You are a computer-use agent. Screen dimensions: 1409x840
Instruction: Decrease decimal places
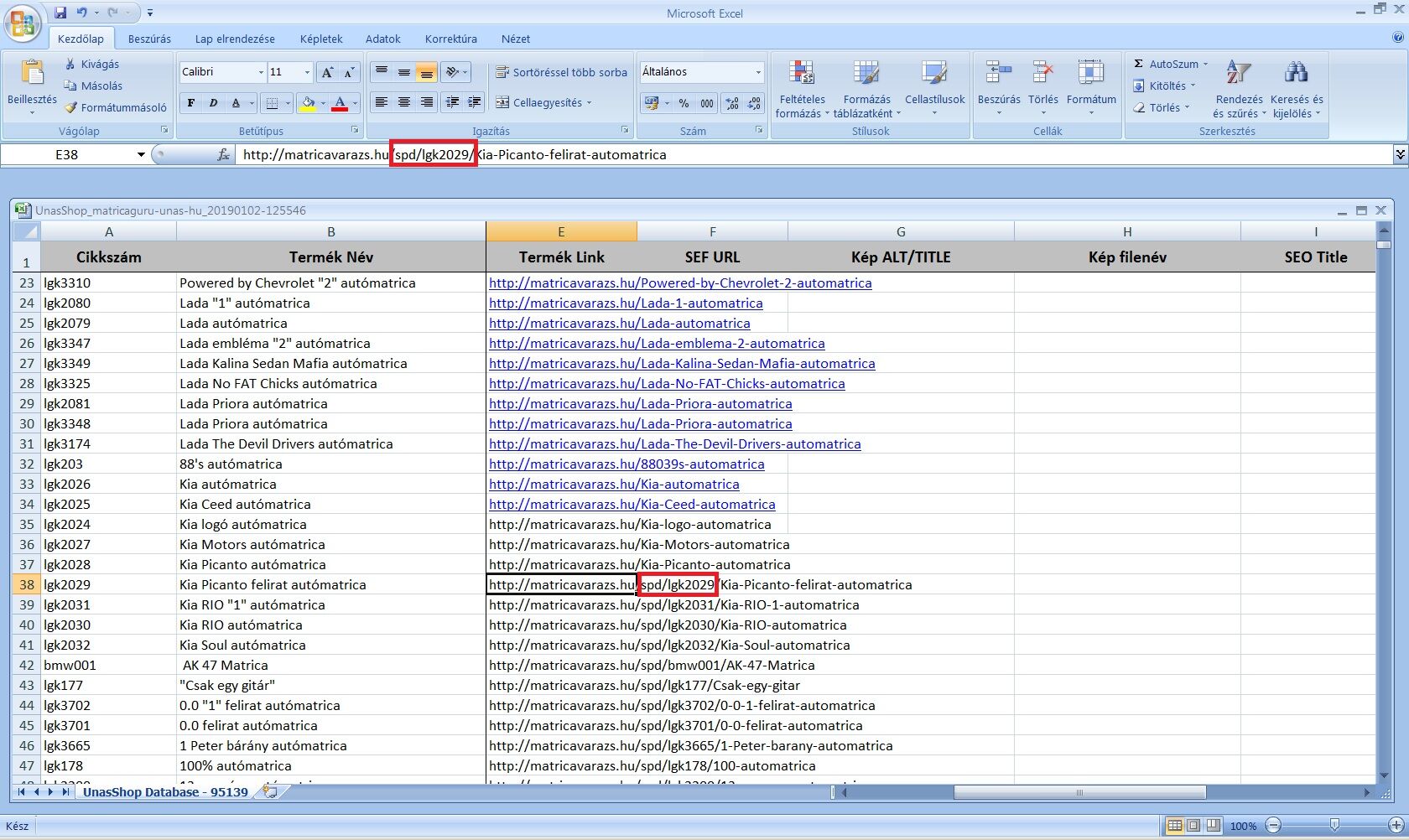point(754,103)
